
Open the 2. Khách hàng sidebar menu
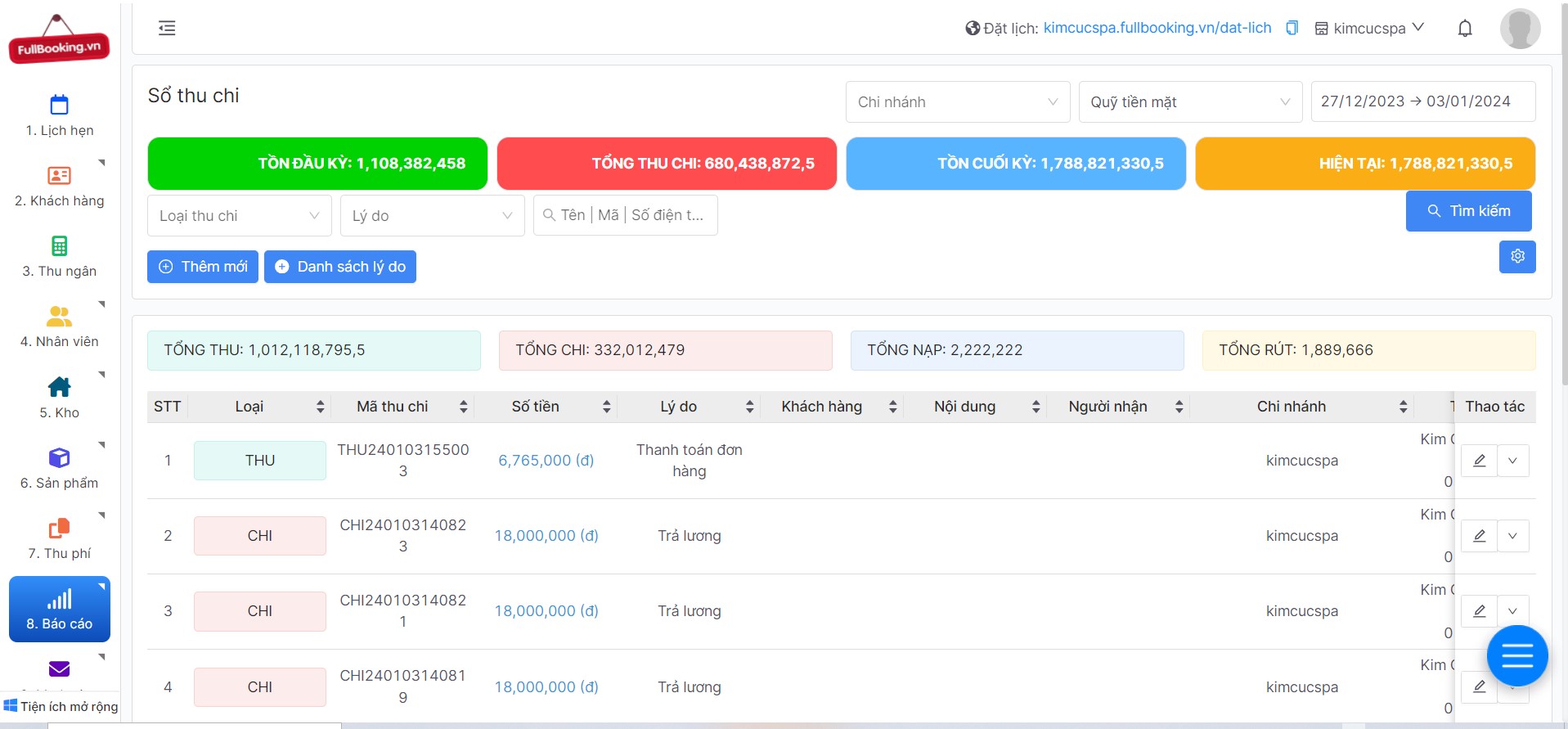[x=60, y=187]
